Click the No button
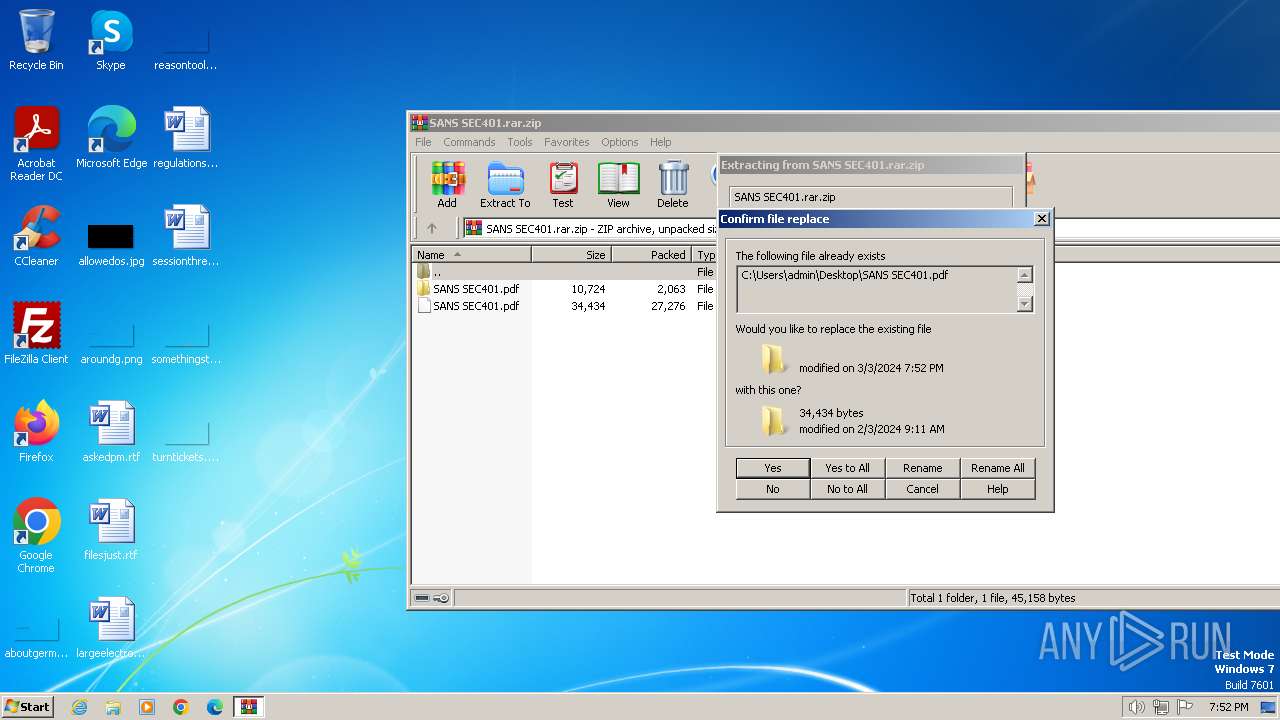Image resolution: width=1280 pixels, height=720 pixels. 773,489
